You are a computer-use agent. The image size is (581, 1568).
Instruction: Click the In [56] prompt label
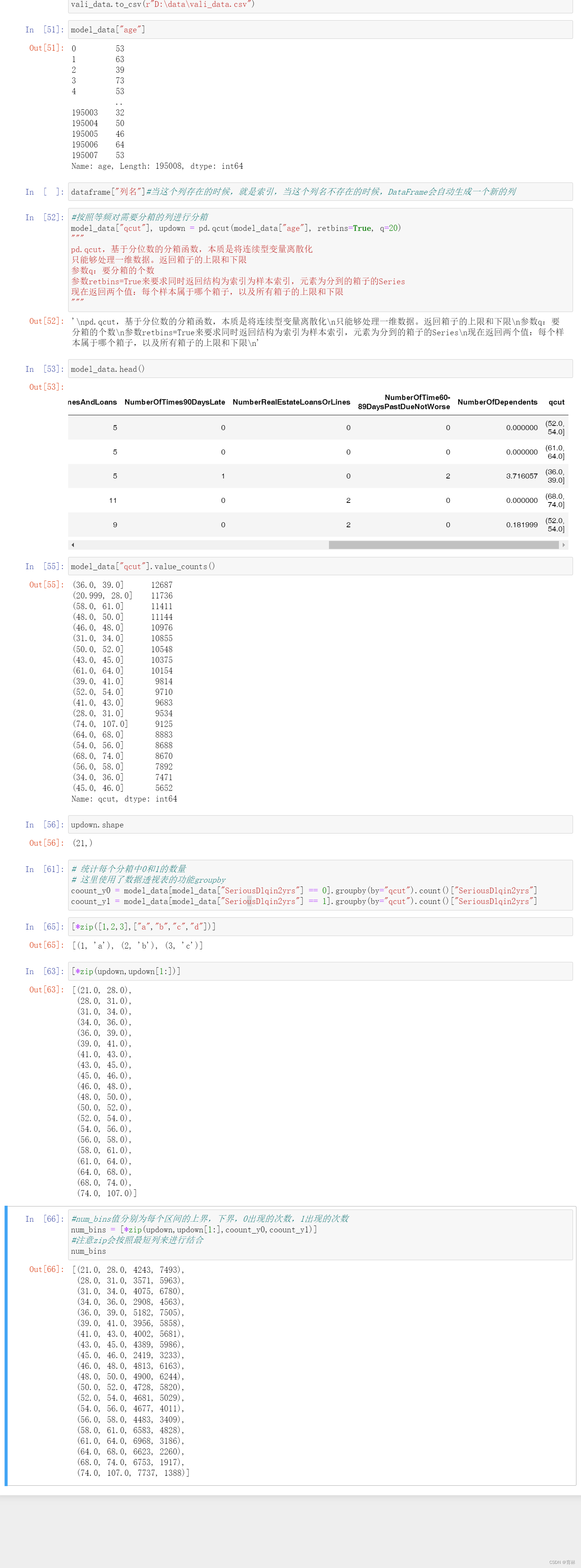click(44, 825)
